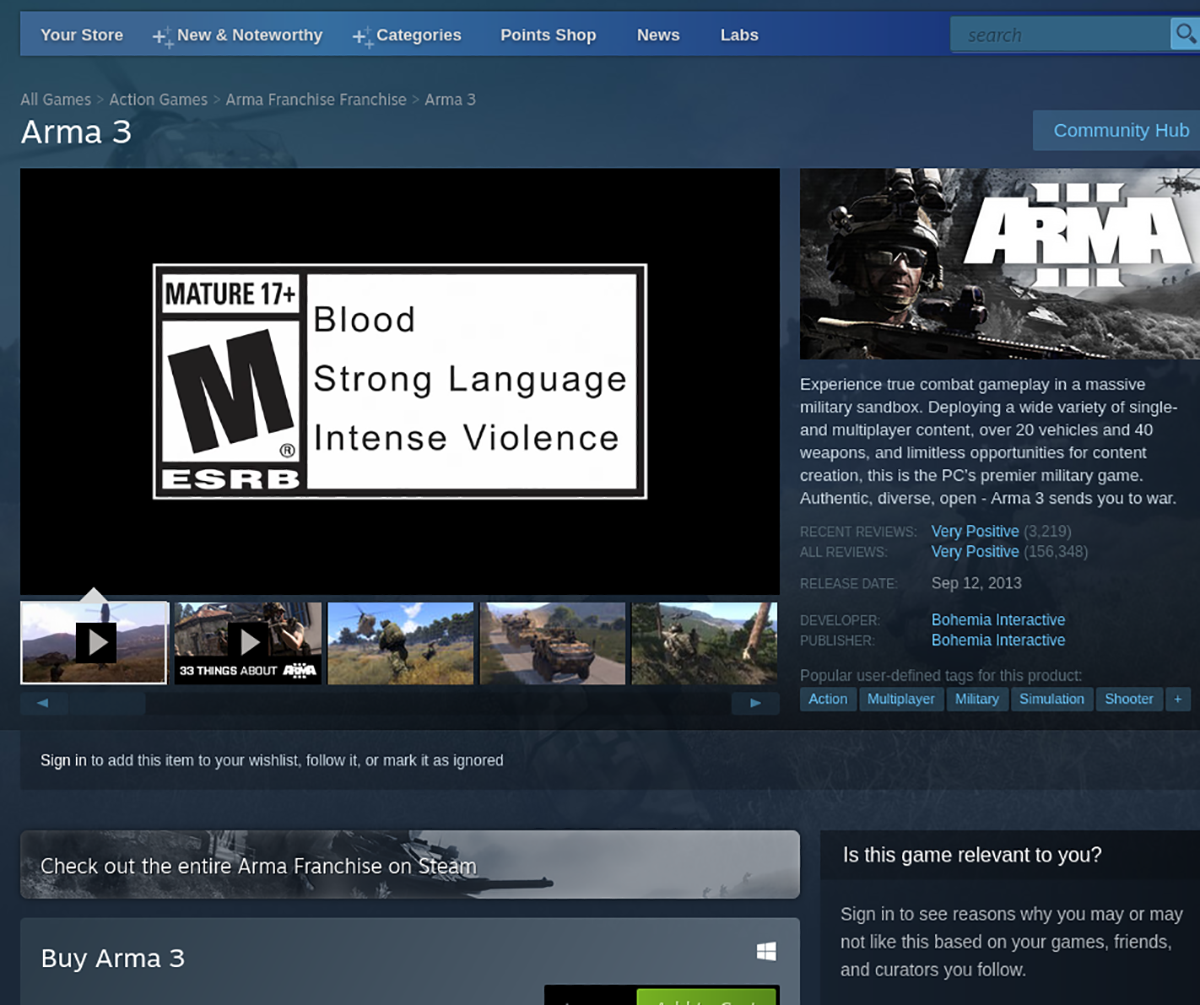Screen dimensions: 1200x1005
Task: Focus the store search field
Action: pyautogui.click(x=1060, y=35)
